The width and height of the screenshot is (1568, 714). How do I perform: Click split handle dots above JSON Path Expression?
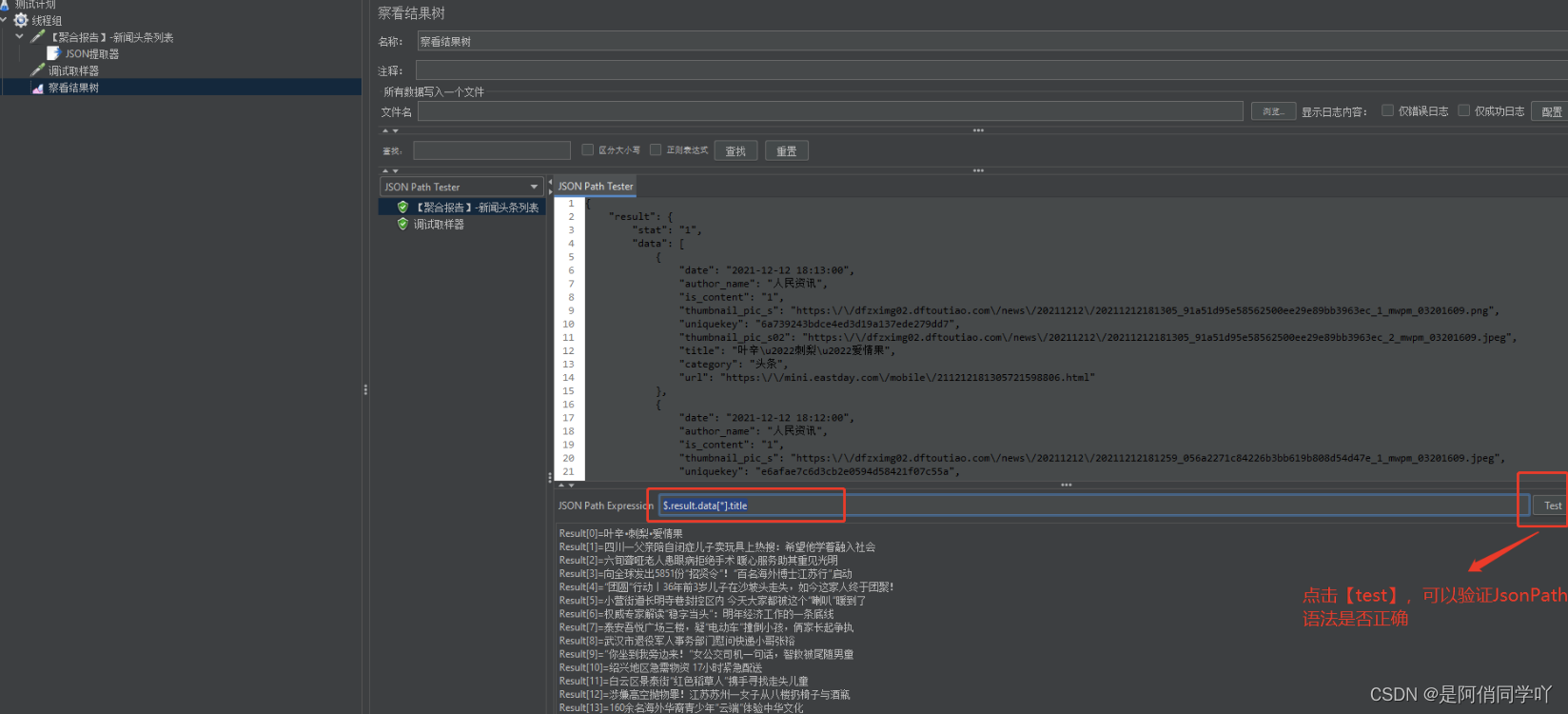click(1066, 485)
